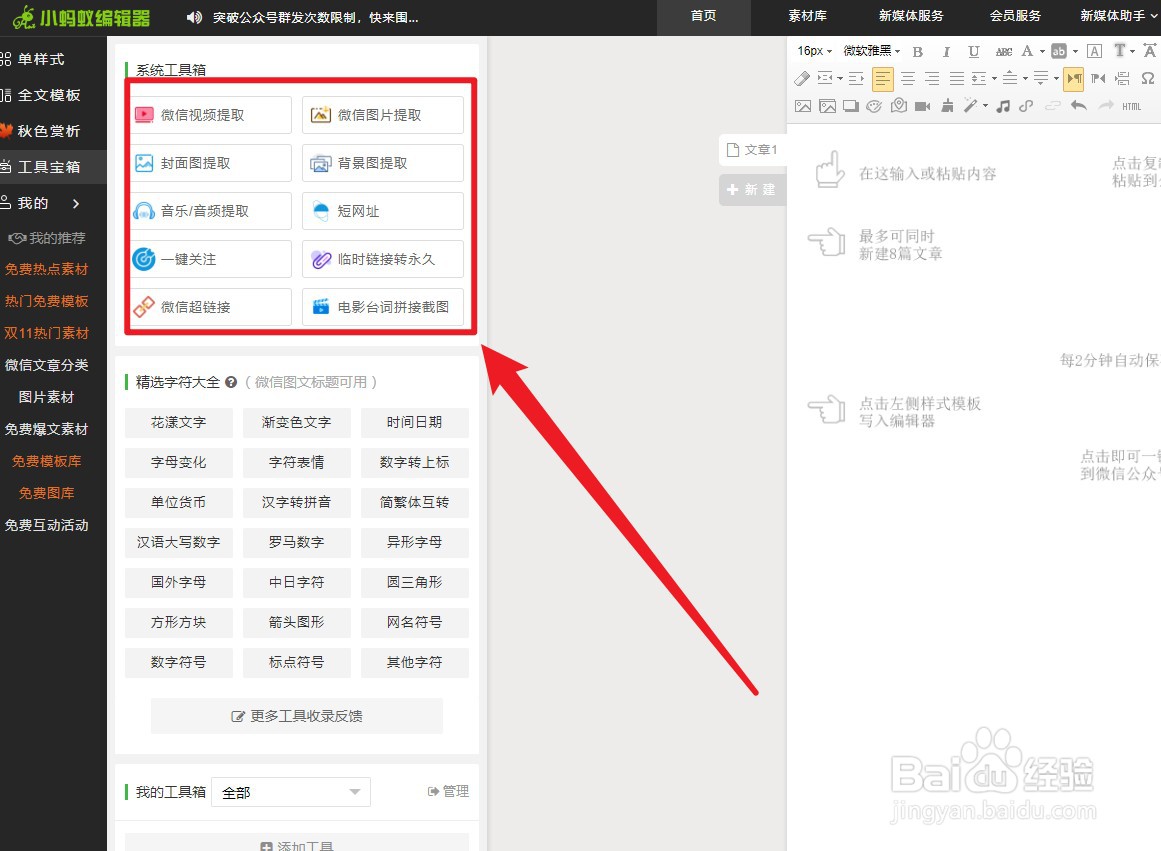Image resolution: width=1161 pixels, height=851 pixels.
Task: Open the color palette icon
Action: pos(874,106)
